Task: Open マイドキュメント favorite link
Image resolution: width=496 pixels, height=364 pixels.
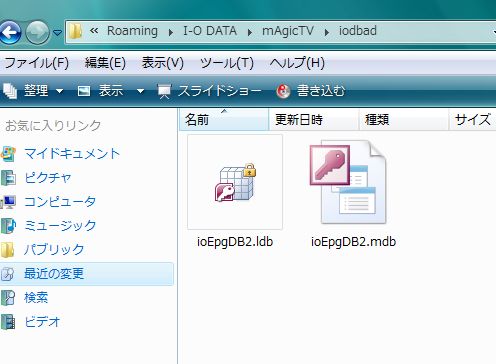Action: click(x=72, y=153)
